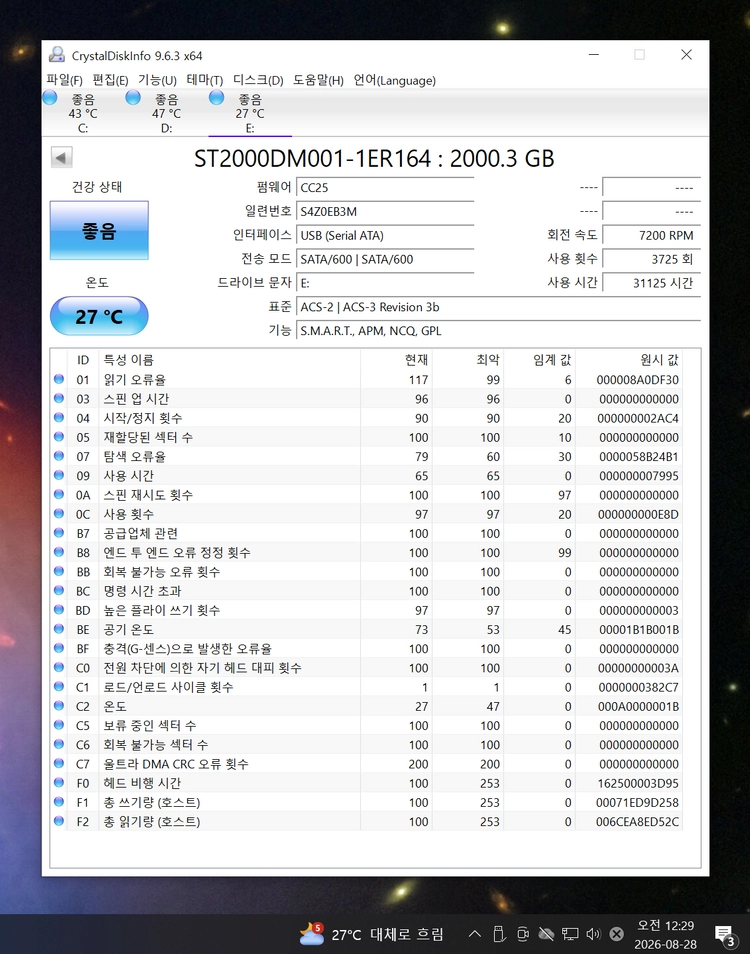Screen dimensions: 750x954
Task: Open the 디스크(D) menu
Action: (259, 80)
